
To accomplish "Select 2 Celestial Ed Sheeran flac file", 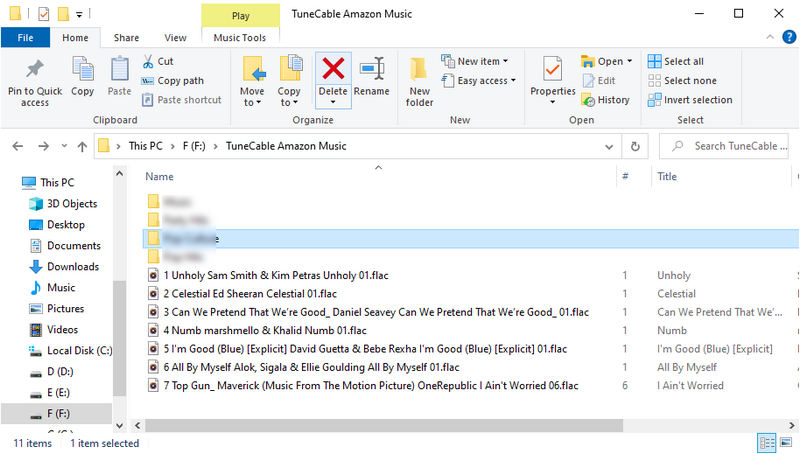I will click(250, 294).
